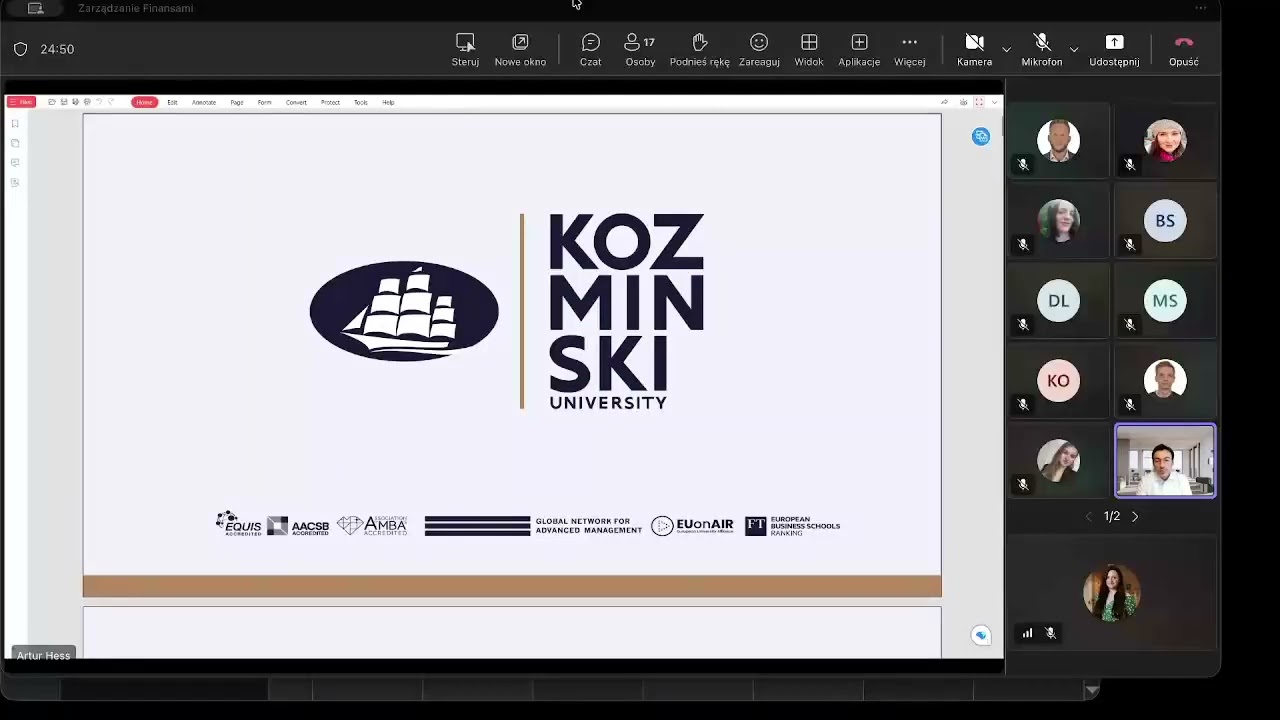This screenshot has width=1280, height=720.
Task: Select the MS participant tile
Action: pos(1165,301)
